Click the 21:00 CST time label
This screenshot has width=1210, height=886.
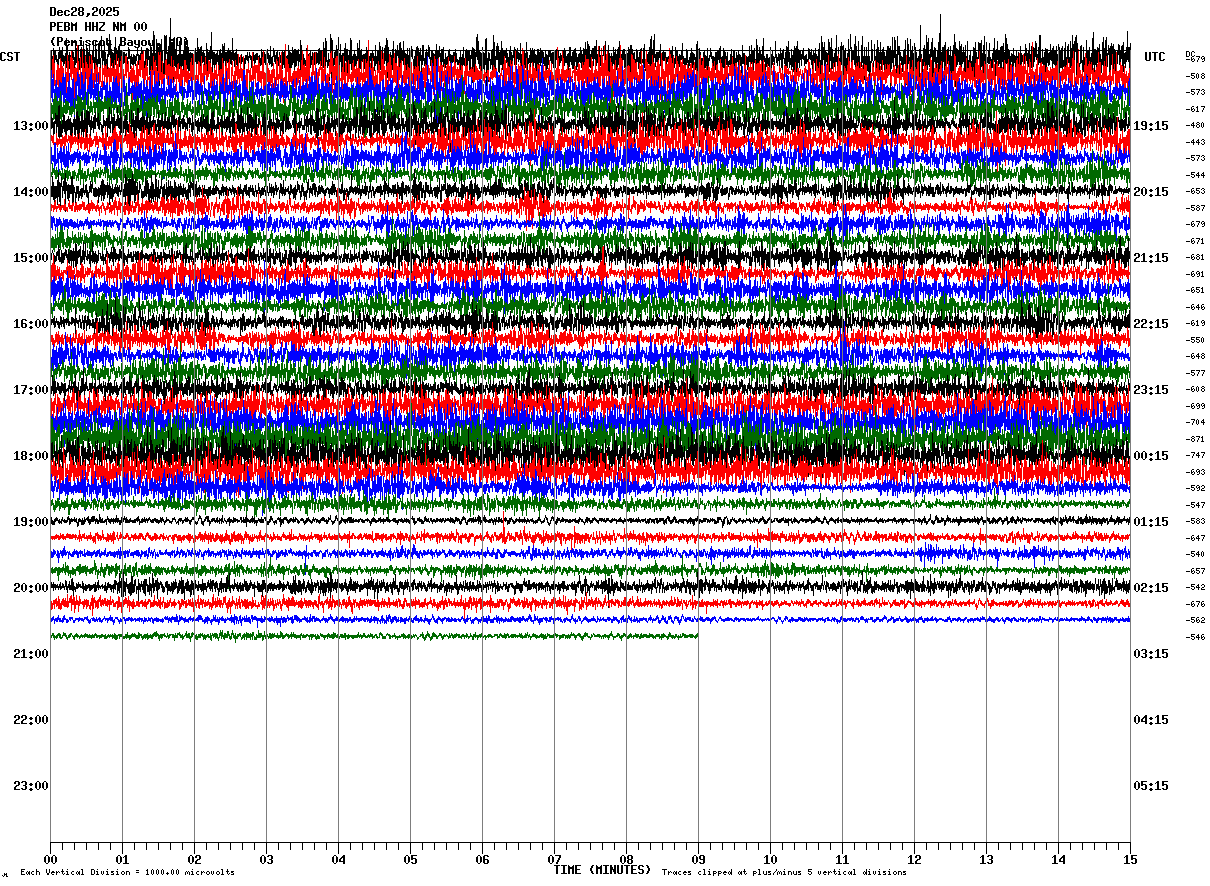[x=31, y=654]
